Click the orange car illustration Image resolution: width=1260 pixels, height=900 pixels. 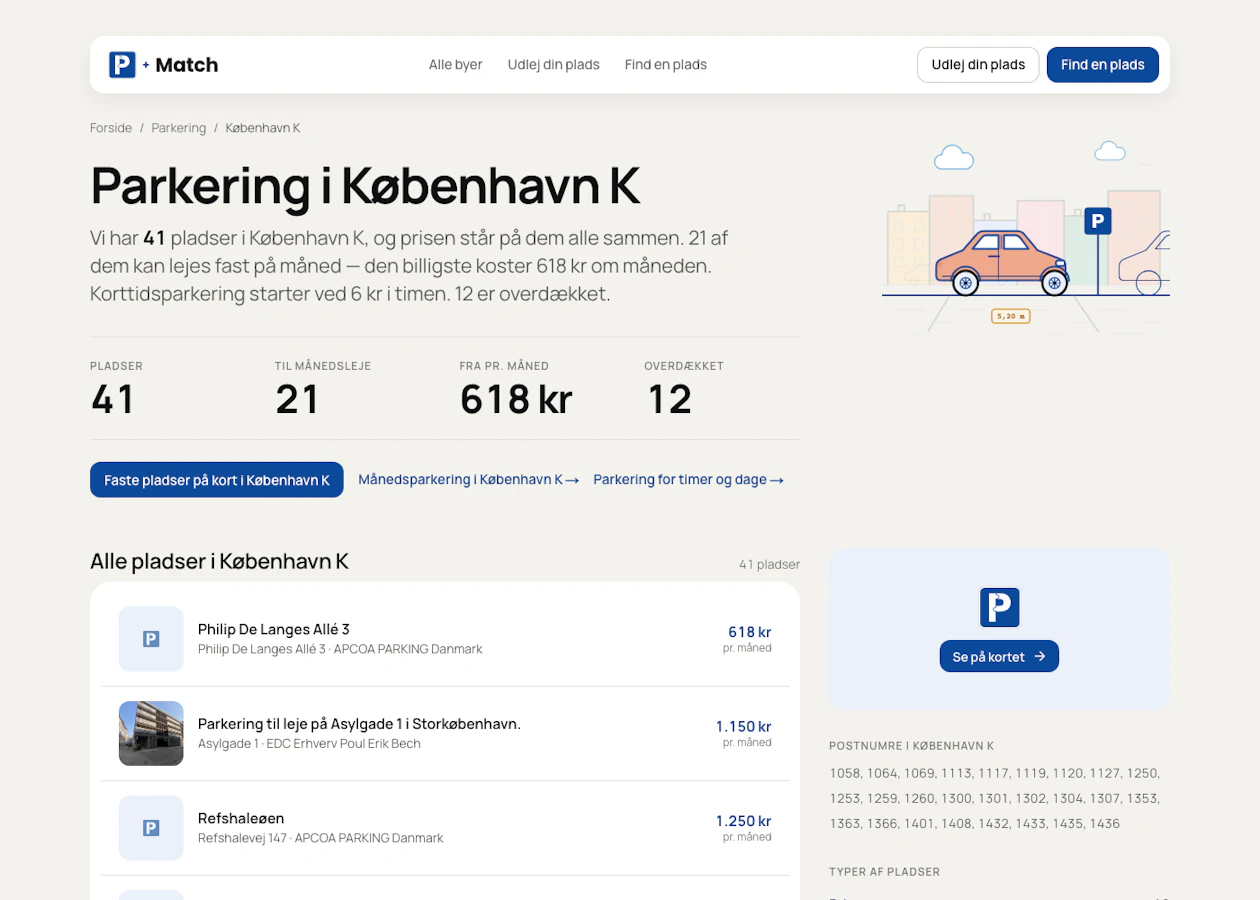click(1002, 263)
